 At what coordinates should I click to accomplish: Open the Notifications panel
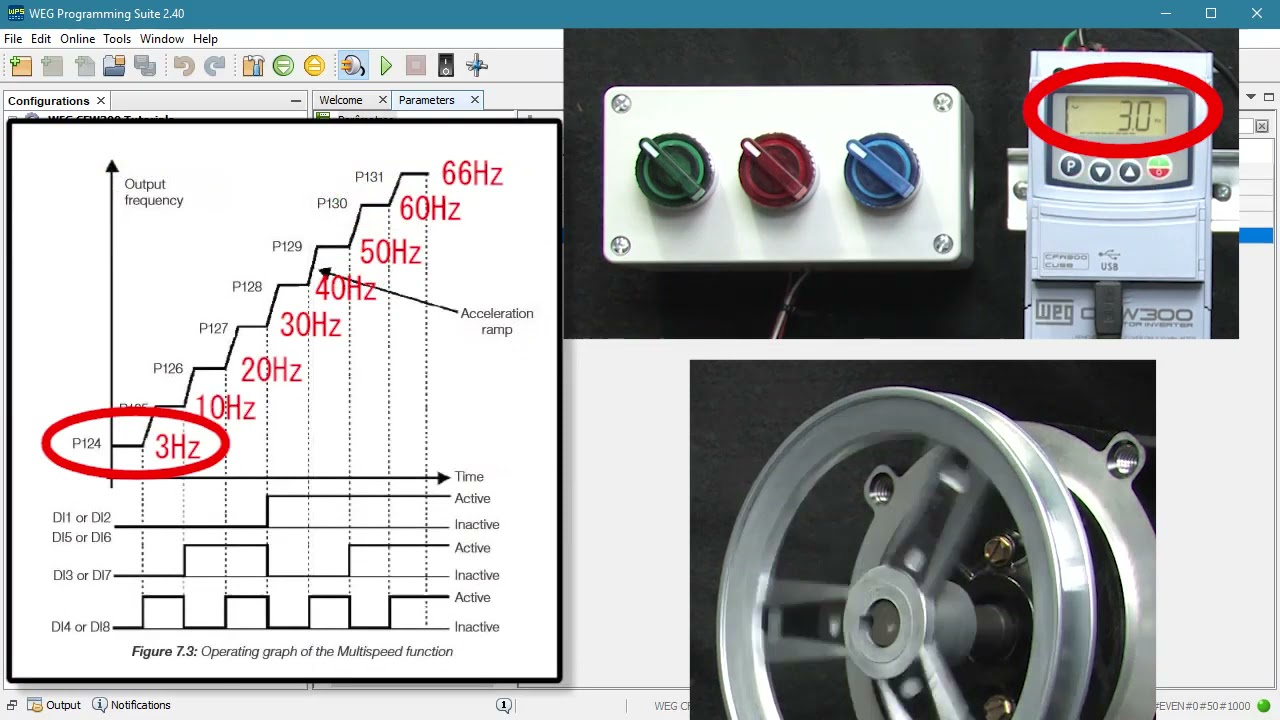(131, 705)
